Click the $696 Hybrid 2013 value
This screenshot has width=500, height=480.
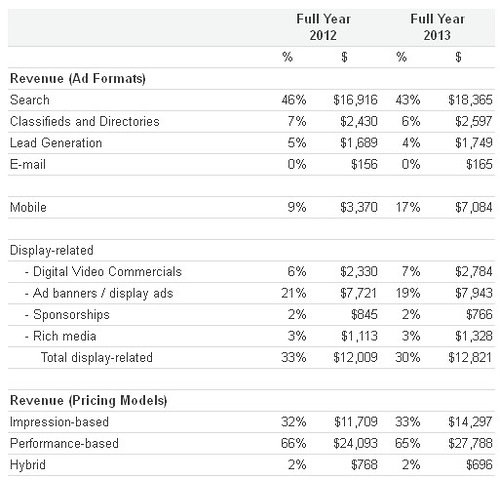479,465
